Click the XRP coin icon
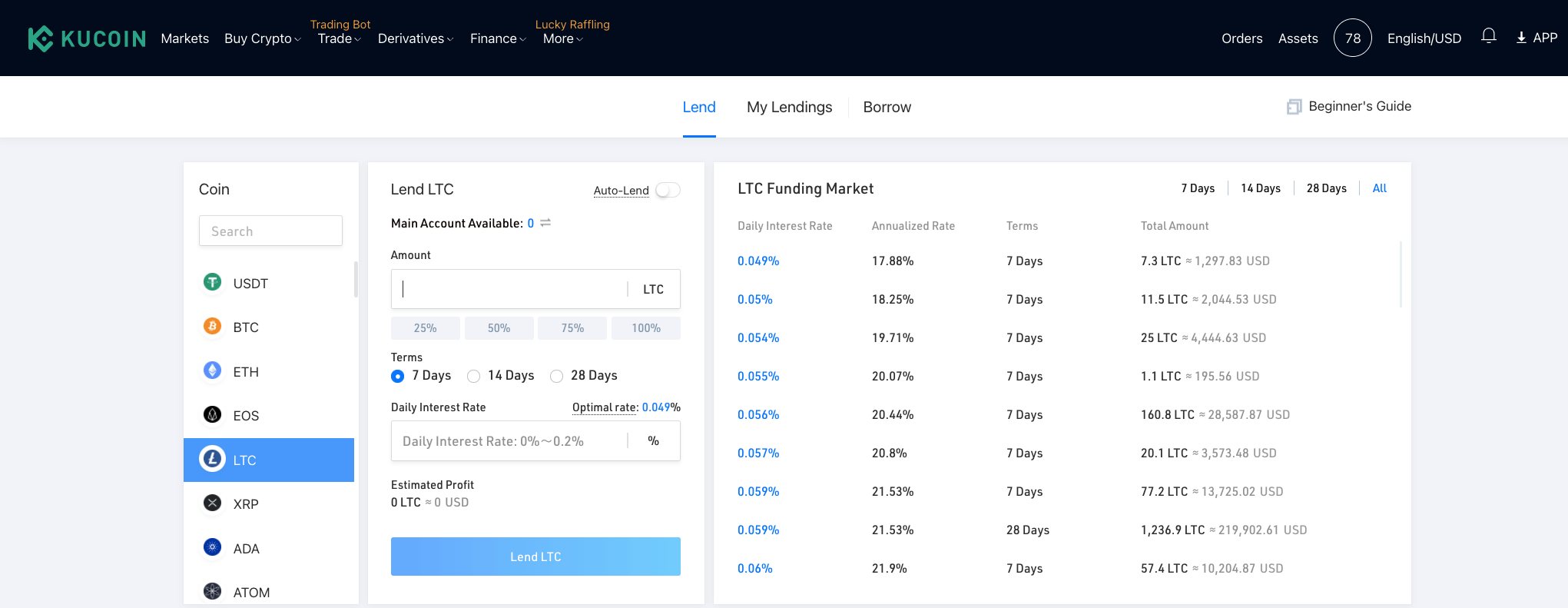Screen dimensions: 1568x608 pyautogui.click(x=212, y=503)
